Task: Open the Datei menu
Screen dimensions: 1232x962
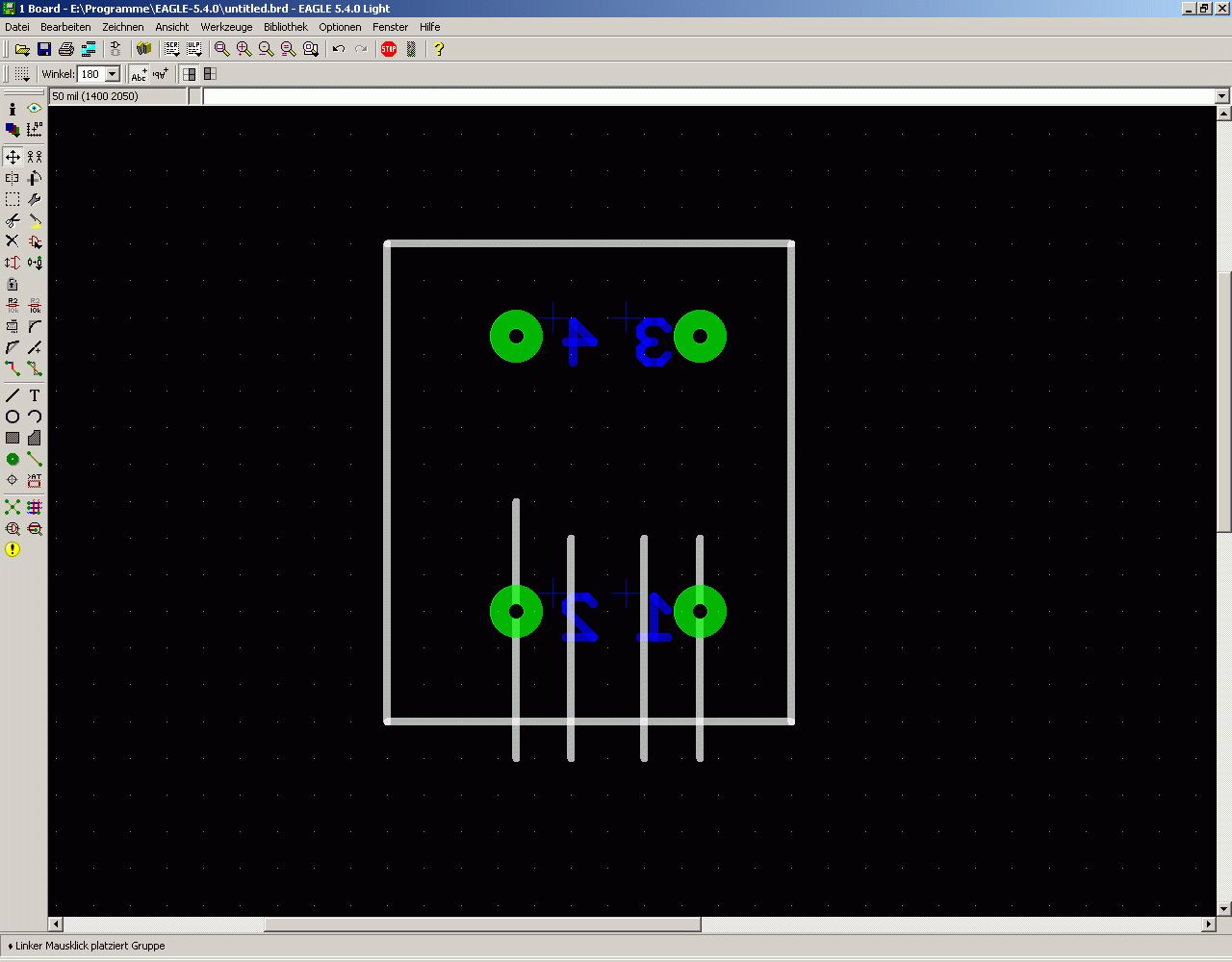Action: click(17, 27)
